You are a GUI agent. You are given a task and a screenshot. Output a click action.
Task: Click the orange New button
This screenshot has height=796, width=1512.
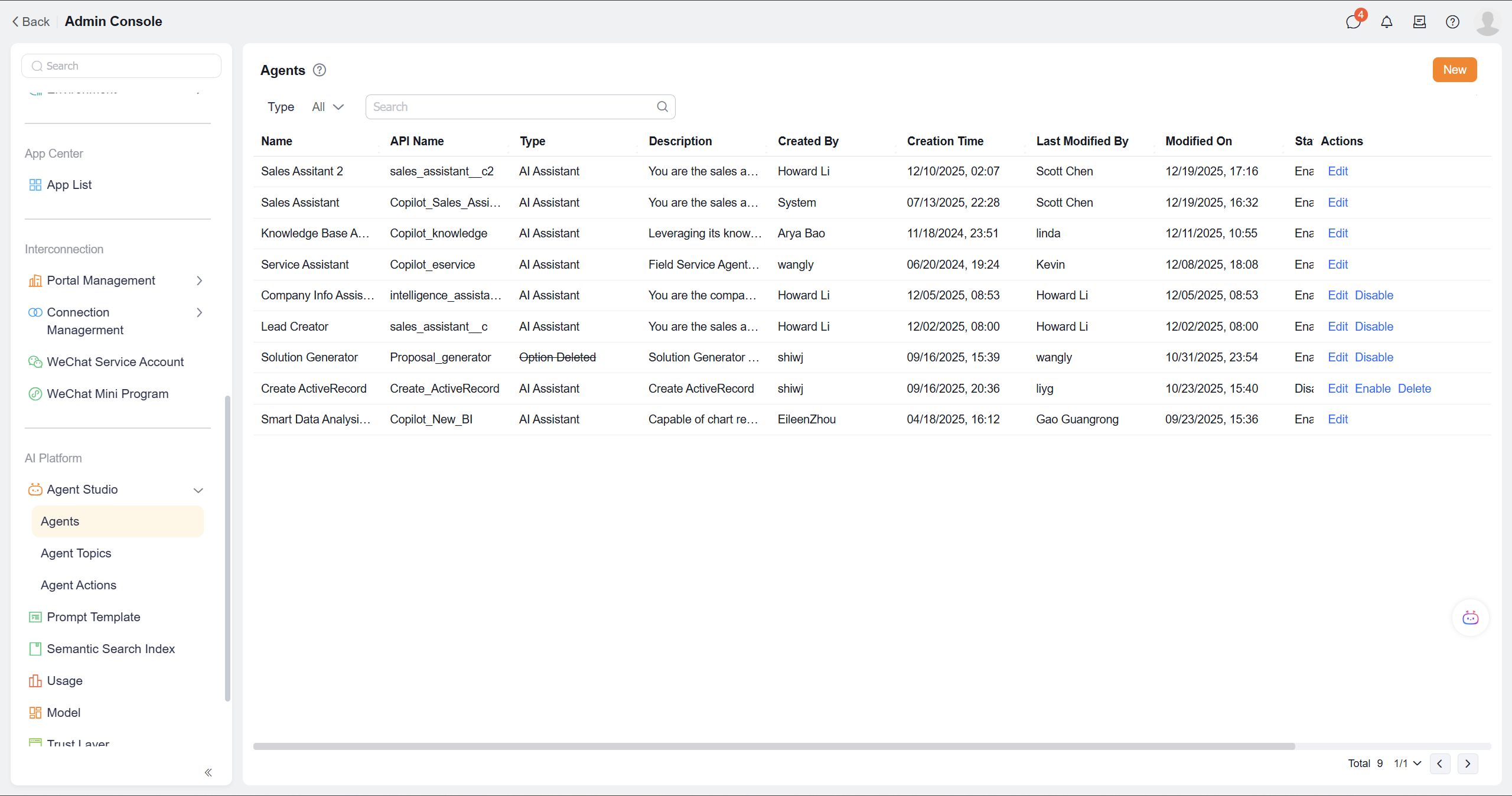pos(1454,70)
